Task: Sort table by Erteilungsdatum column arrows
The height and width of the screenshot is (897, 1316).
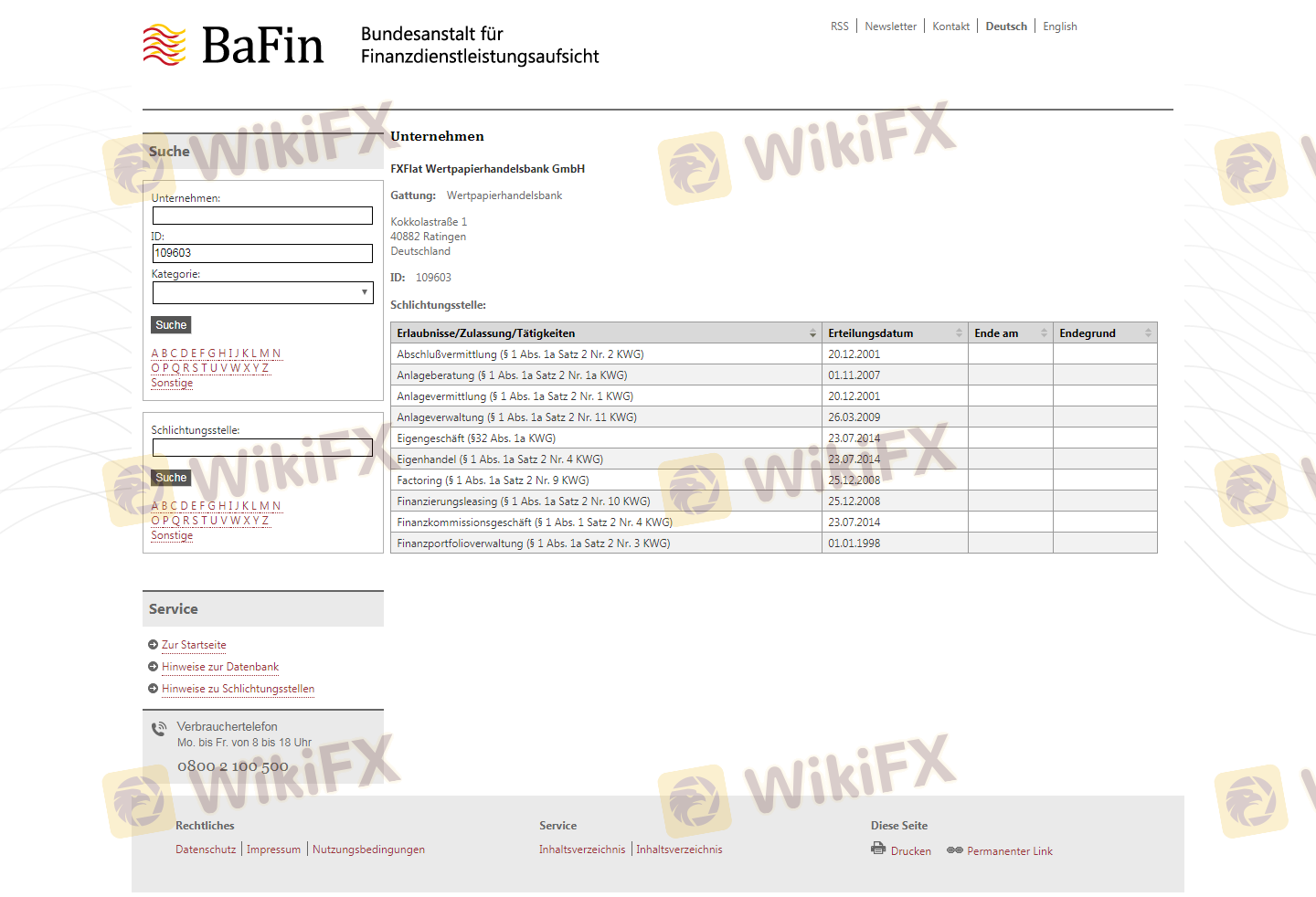Action: pyautogui.click(x=959, y=333)
